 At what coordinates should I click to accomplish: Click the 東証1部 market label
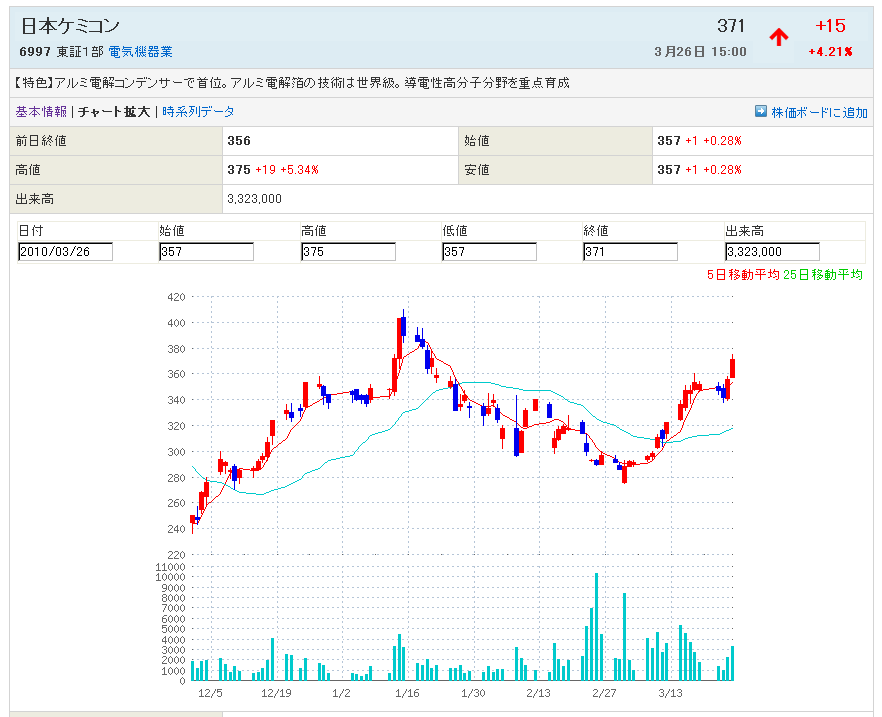pos(80,52)
